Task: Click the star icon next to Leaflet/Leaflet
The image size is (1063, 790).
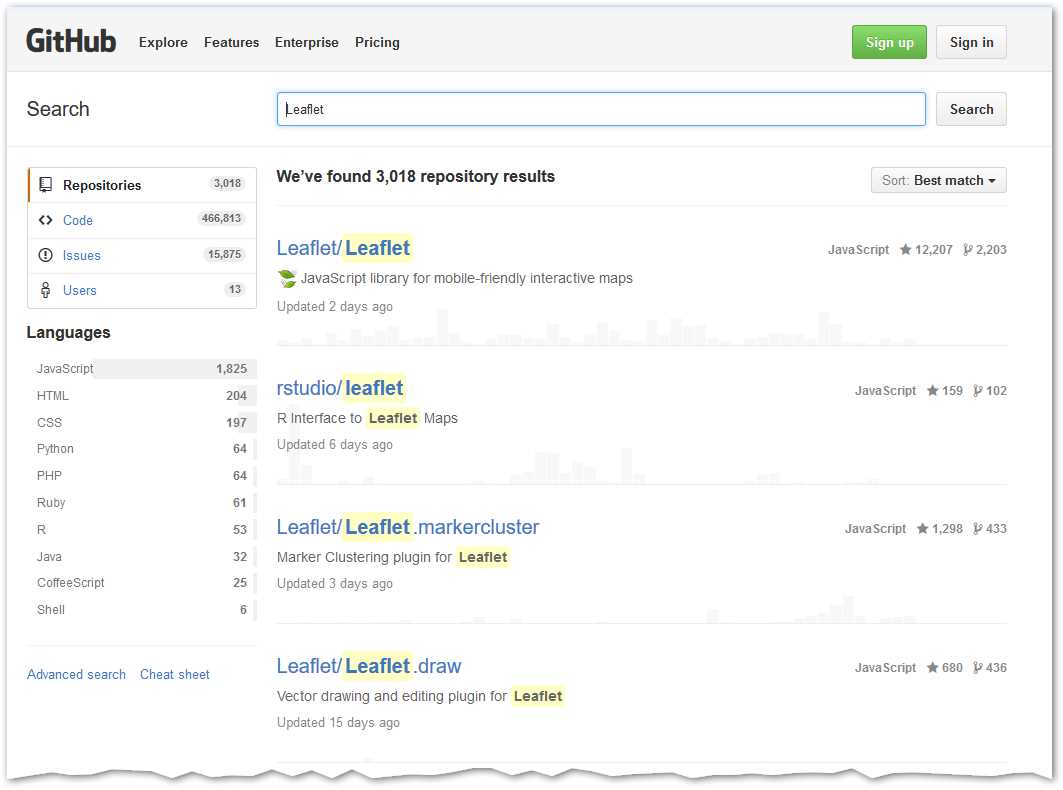Action: [x=904, y=249]
